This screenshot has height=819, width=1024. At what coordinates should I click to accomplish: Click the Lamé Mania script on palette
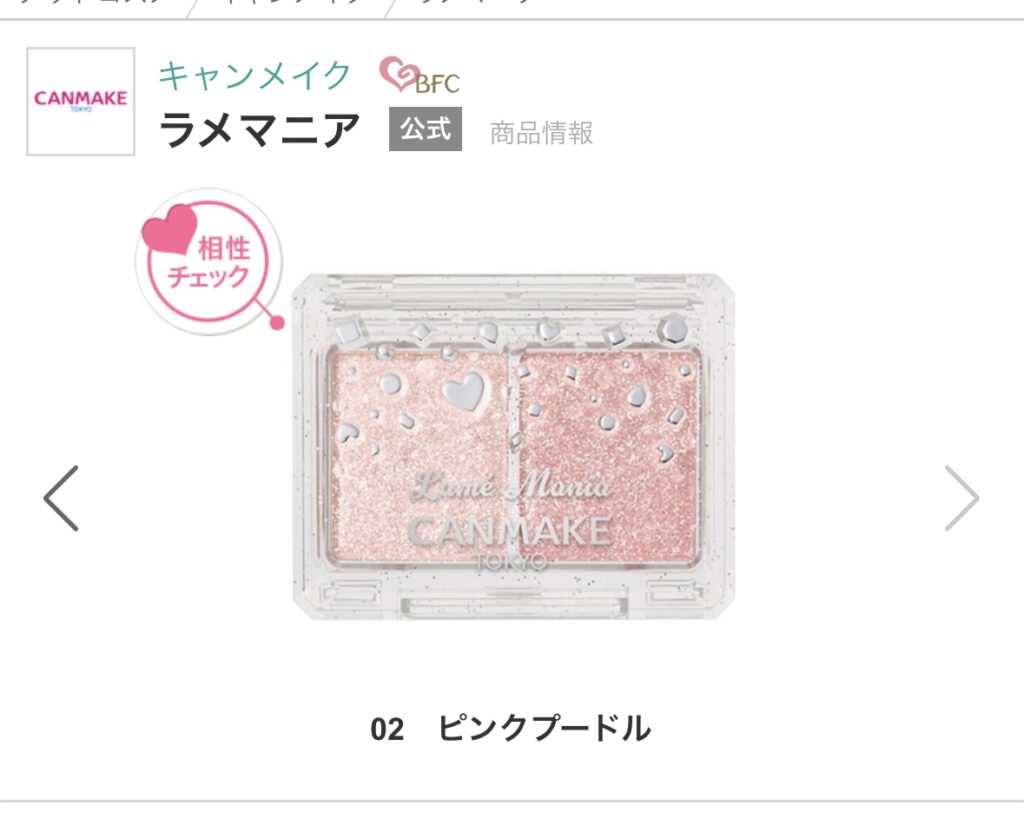tap(510, 486)
